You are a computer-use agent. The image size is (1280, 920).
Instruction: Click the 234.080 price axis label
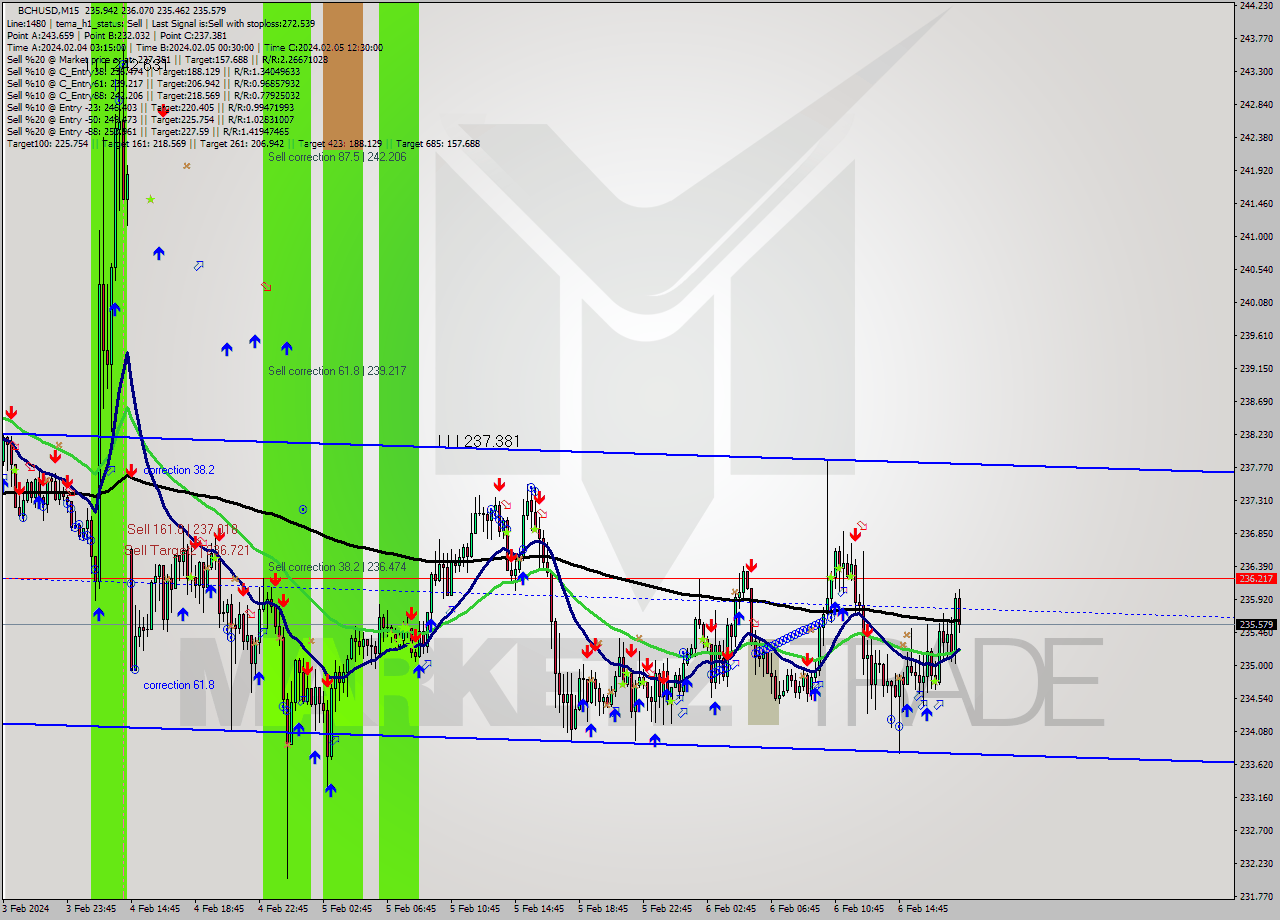[x=1255, y=731]
